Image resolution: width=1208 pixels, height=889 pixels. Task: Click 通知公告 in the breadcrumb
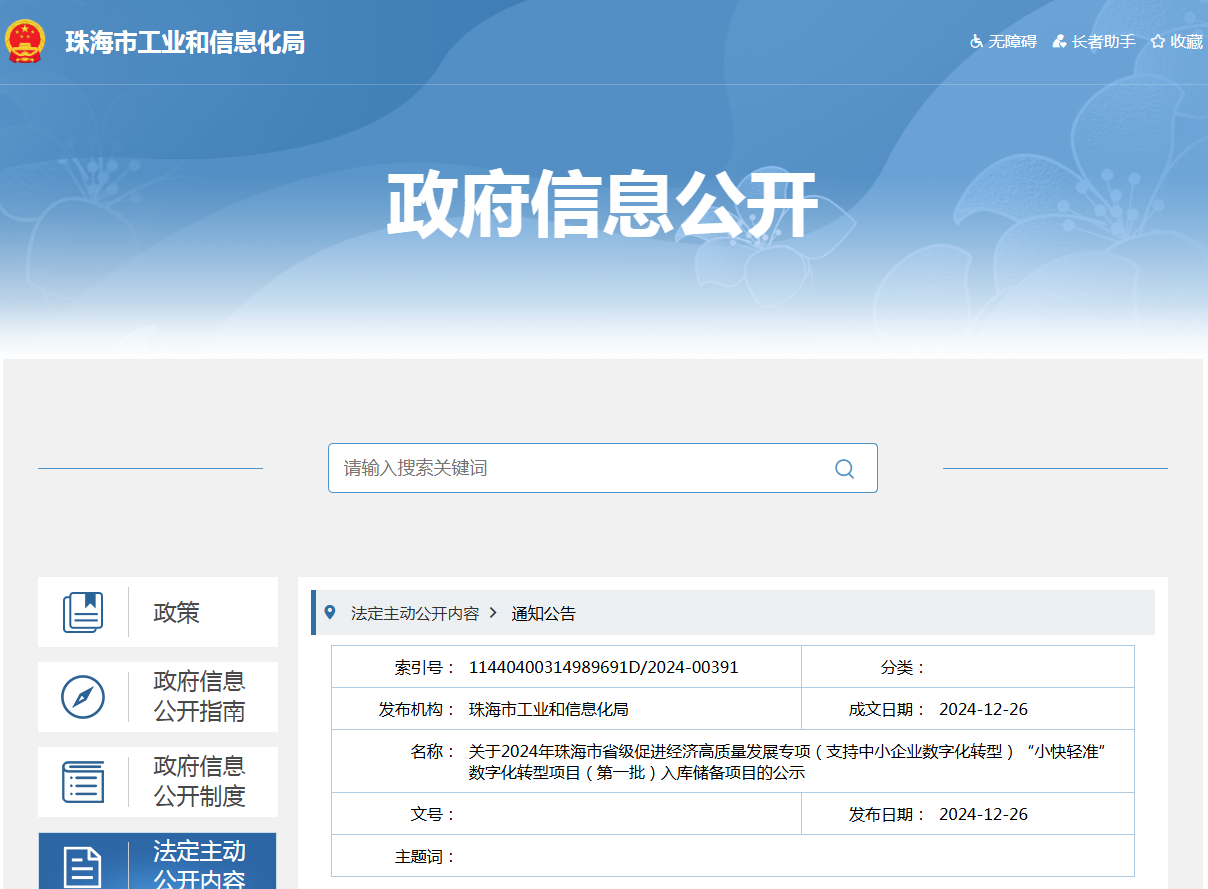tap(544, 613)
